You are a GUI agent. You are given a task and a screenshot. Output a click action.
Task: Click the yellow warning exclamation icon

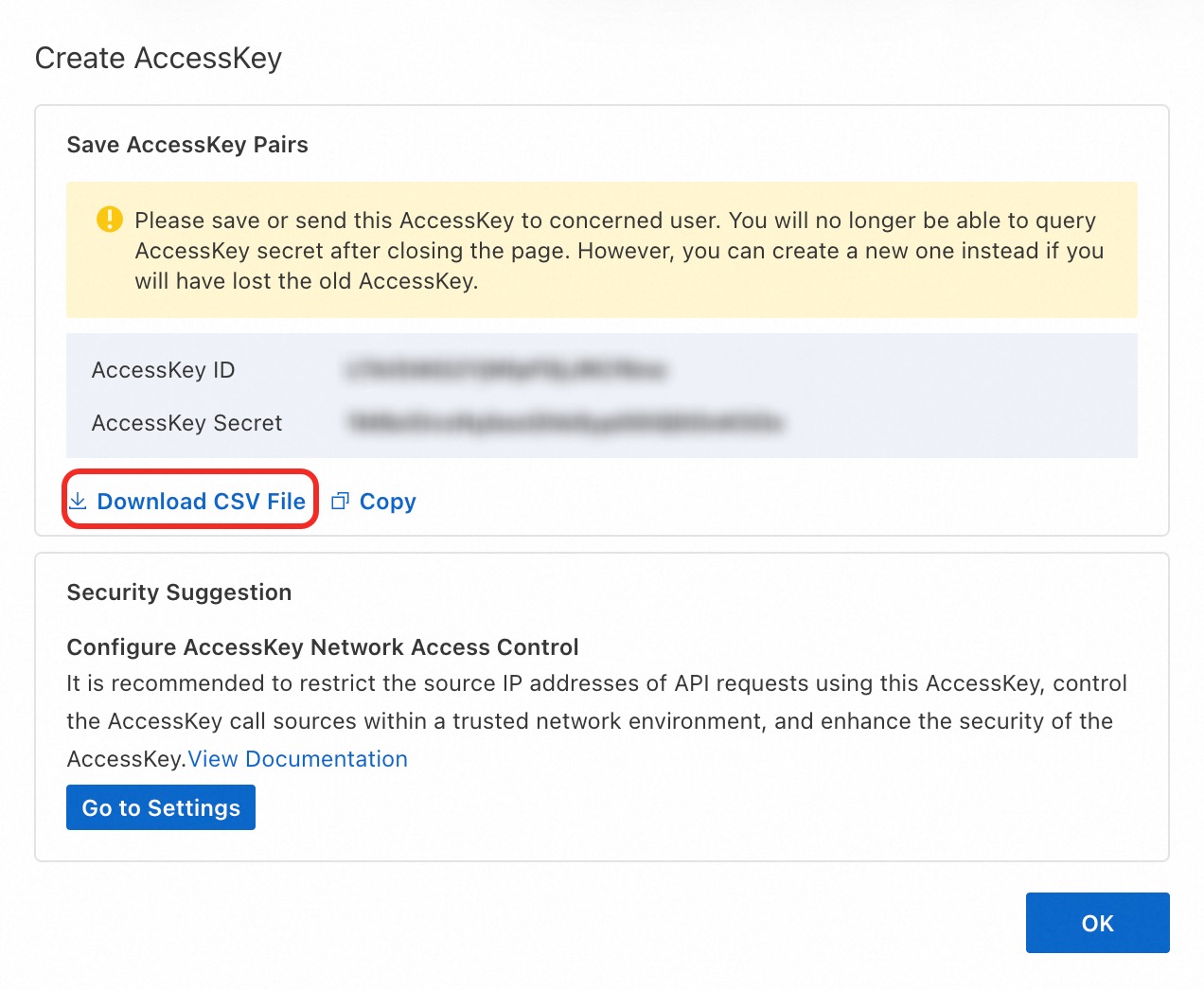(x=110, y=220)
